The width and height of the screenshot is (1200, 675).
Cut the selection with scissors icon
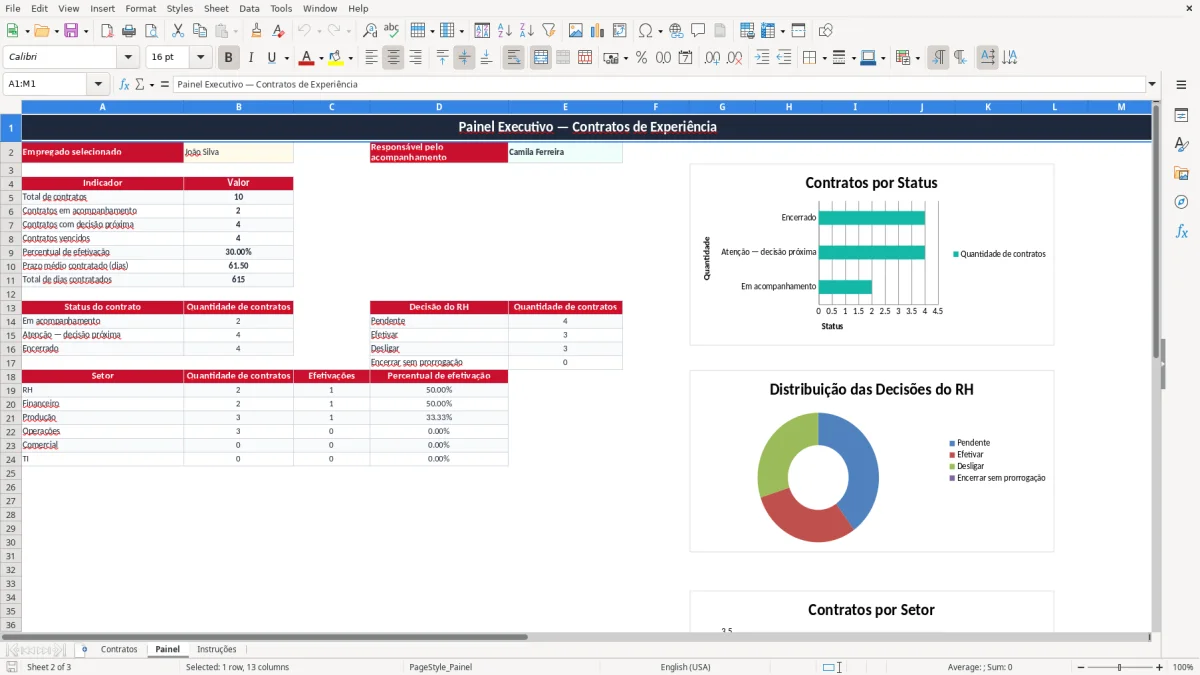coord(176,31)
